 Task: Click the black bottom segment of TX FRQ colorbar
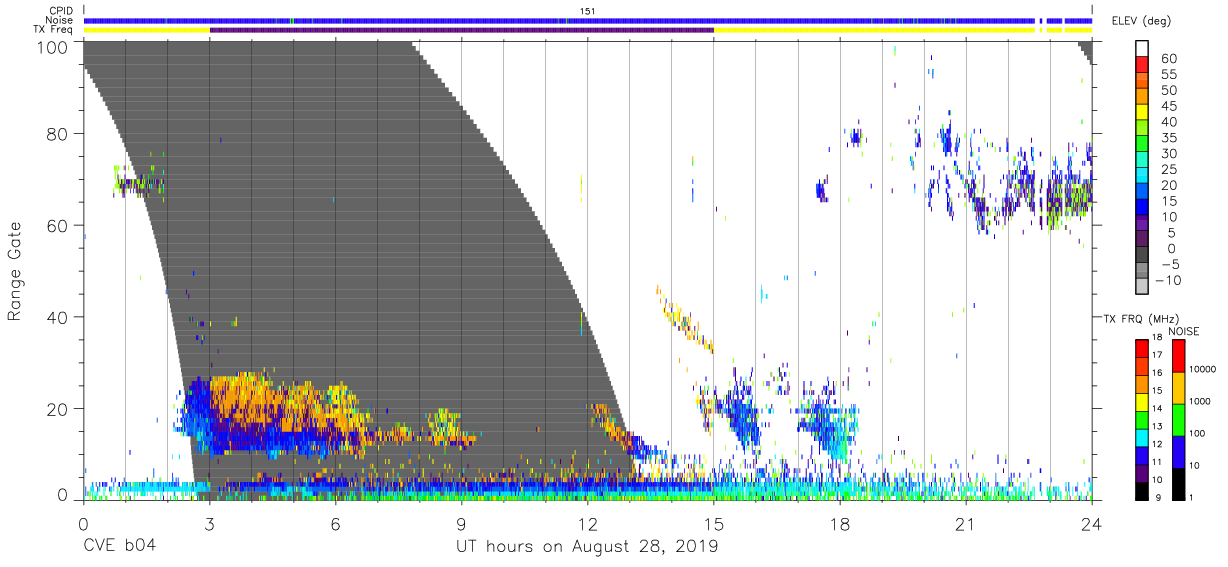tap(1142, 489)
